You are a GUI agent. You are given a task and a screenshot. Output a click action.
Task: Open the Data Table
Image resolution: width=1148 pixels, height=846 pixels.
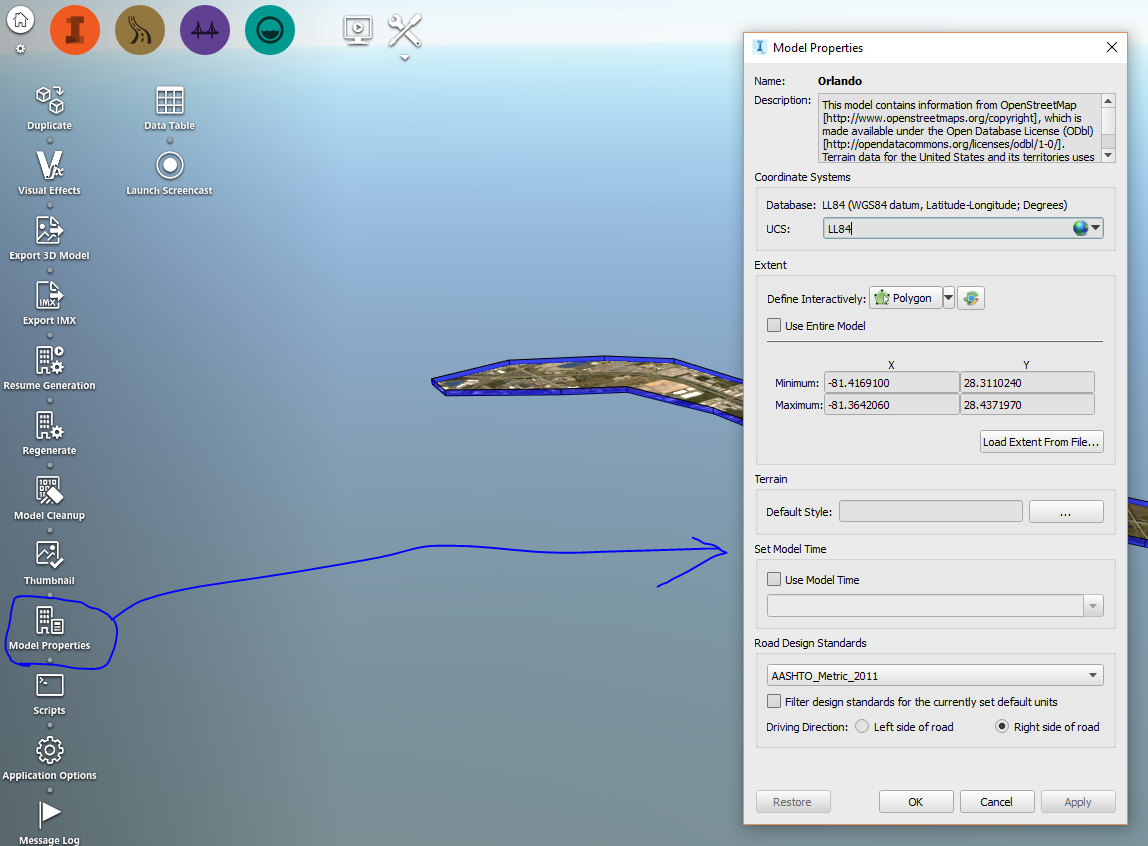[x=169, y=108]
